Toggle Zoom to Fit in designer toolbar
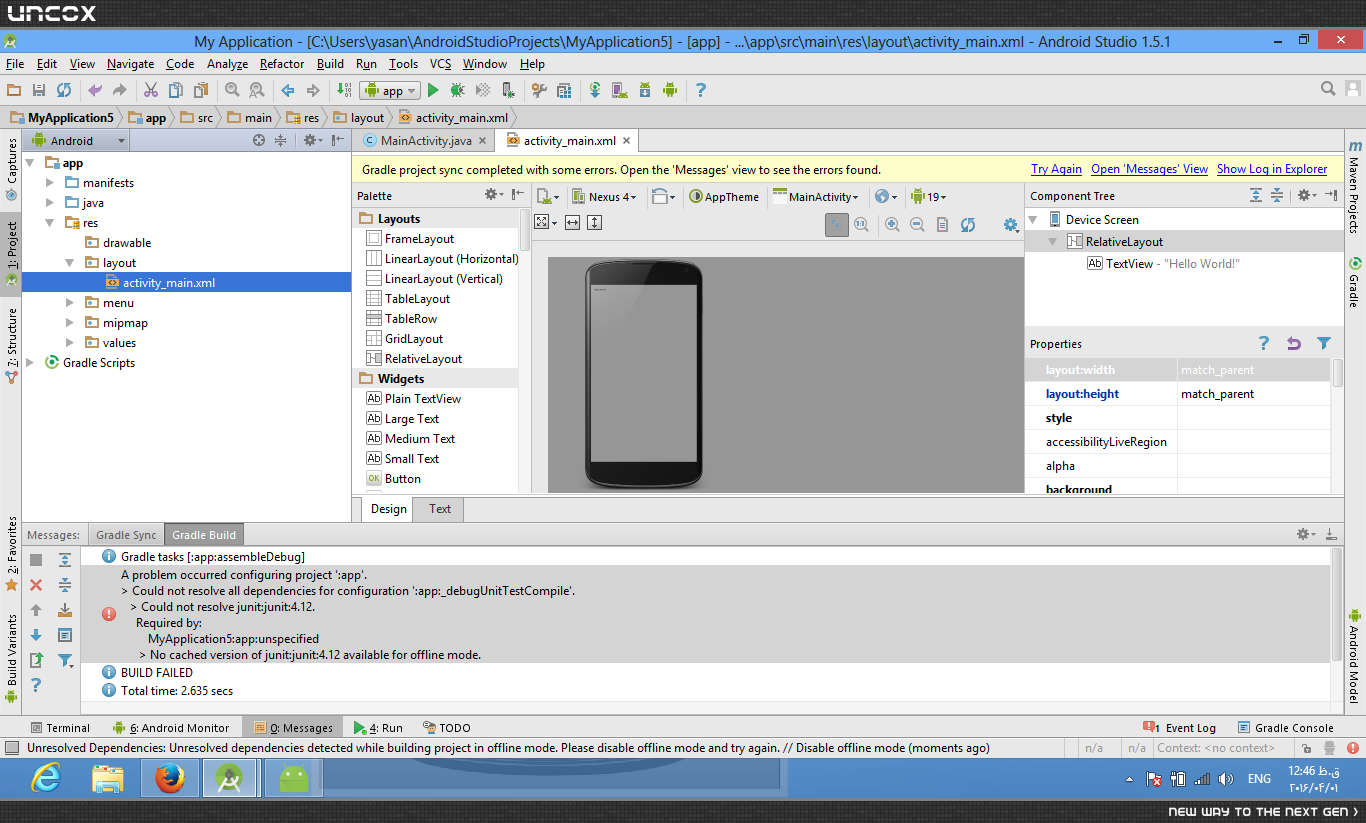1366x823 pixels. (x=837, y=225)
